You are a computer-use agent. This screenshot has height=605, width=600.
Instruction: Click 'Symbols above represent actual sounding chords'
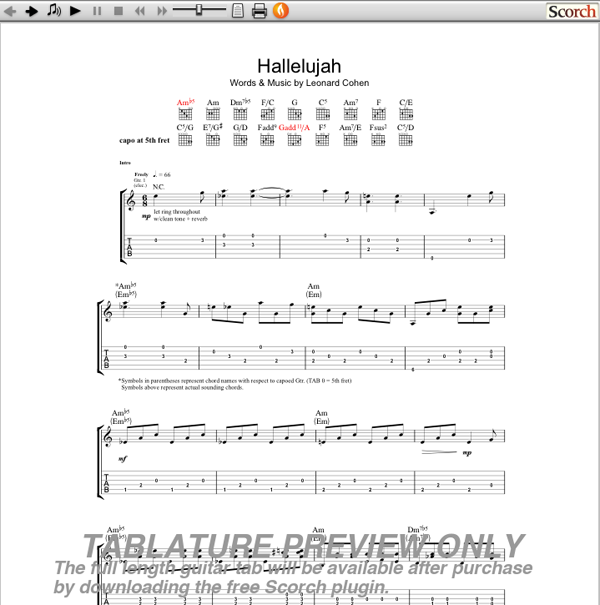182,387
